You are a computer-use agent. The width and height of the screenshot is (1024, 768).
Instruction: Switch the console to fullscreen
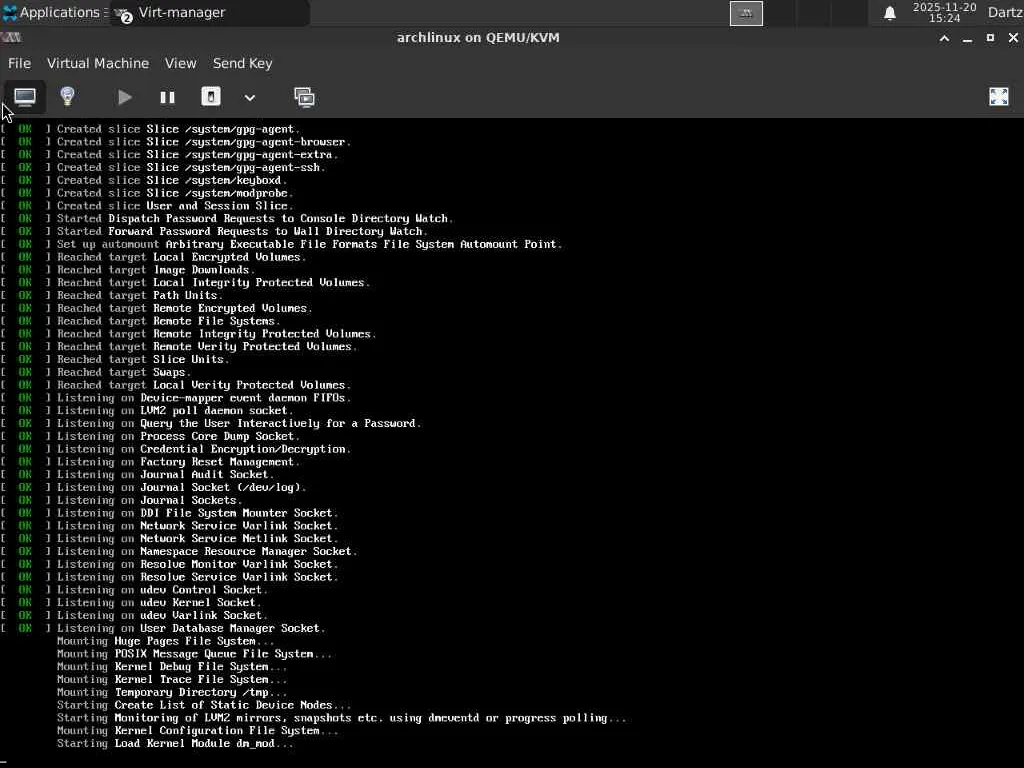(x=999, y=97)
